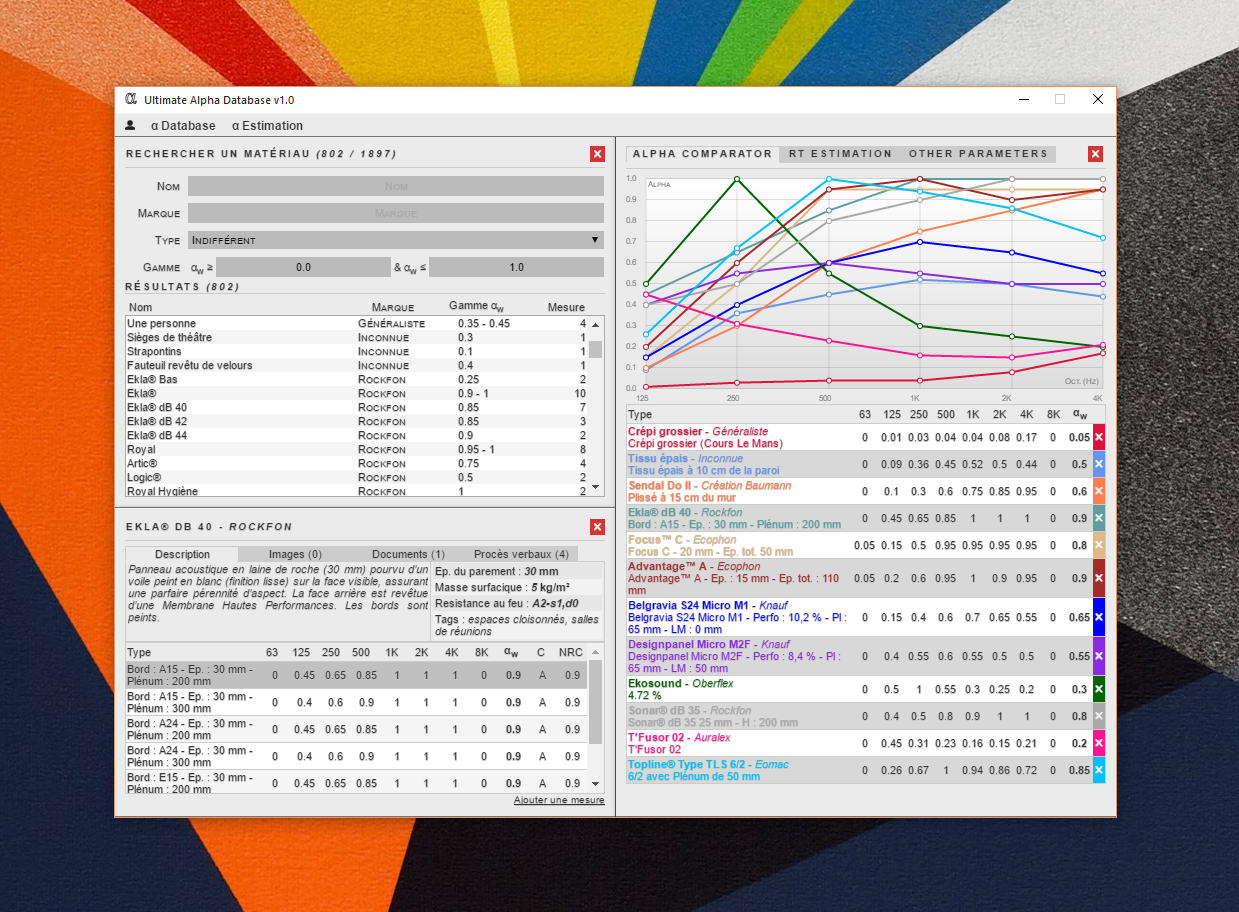
Task: Remove Designpanel Micro M2F from comparator
Action: coord(1099,656)
